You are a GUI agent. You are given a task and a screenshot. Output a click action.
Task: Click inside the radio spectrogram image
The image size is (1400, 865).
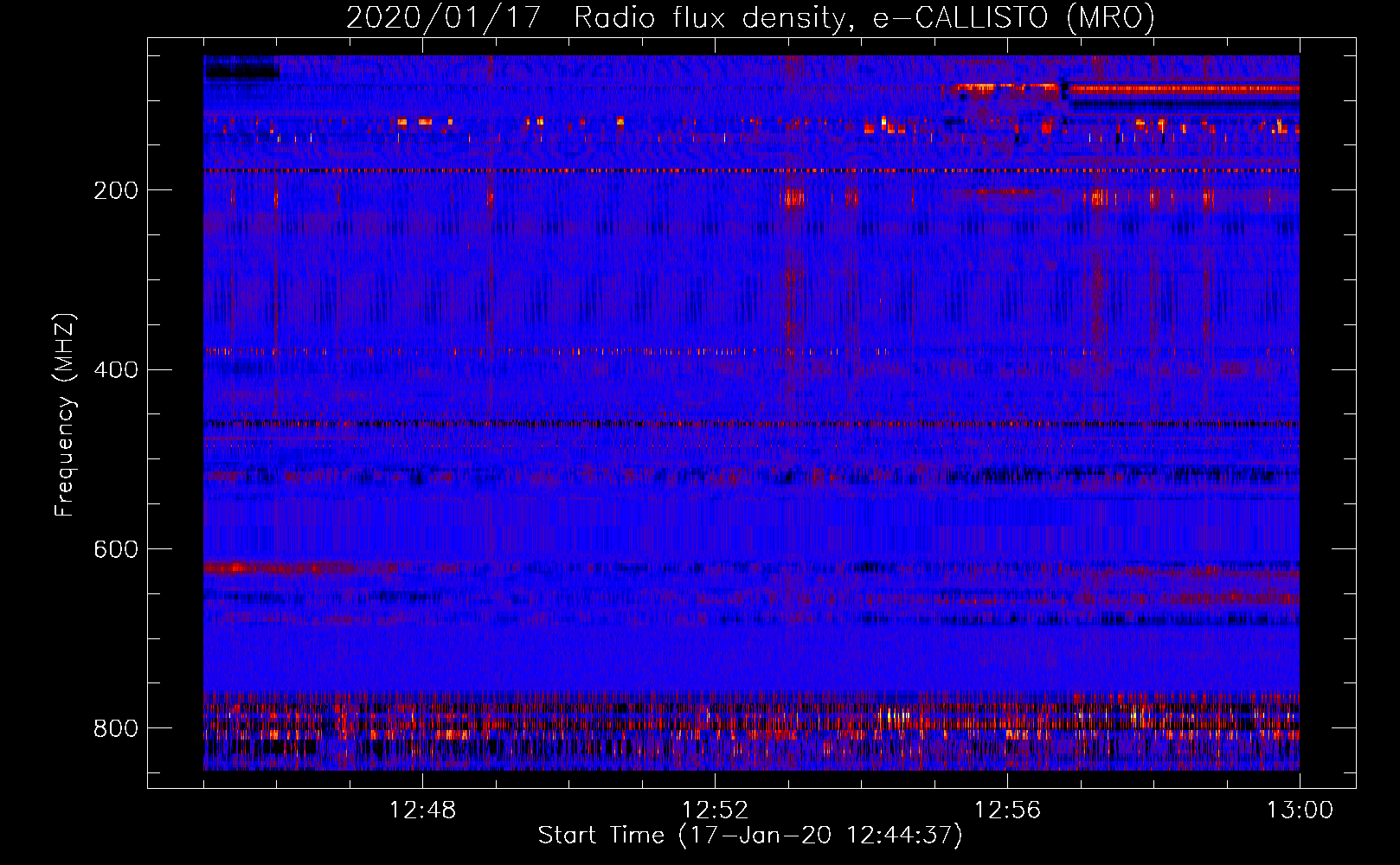(x=751, y=413)
